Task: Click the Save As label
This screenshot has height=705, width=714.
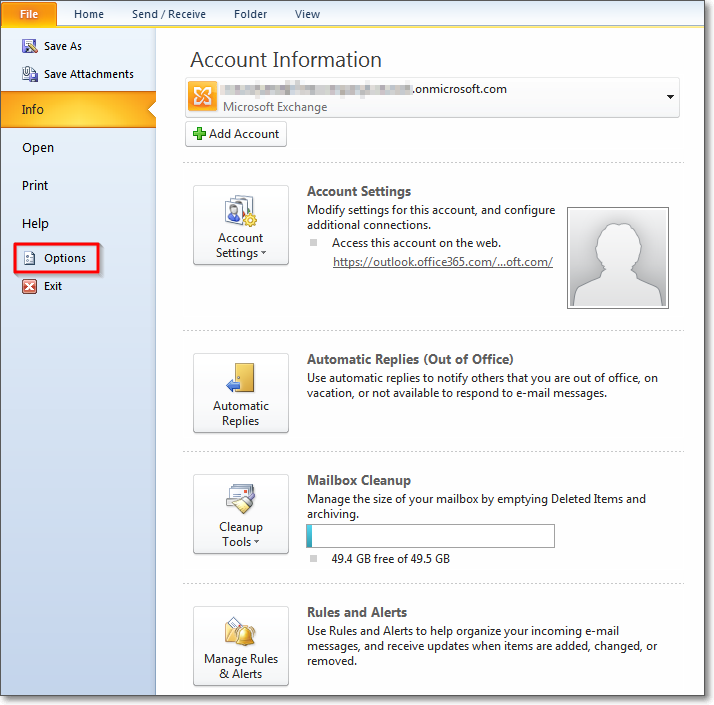Action: (63, 46)
